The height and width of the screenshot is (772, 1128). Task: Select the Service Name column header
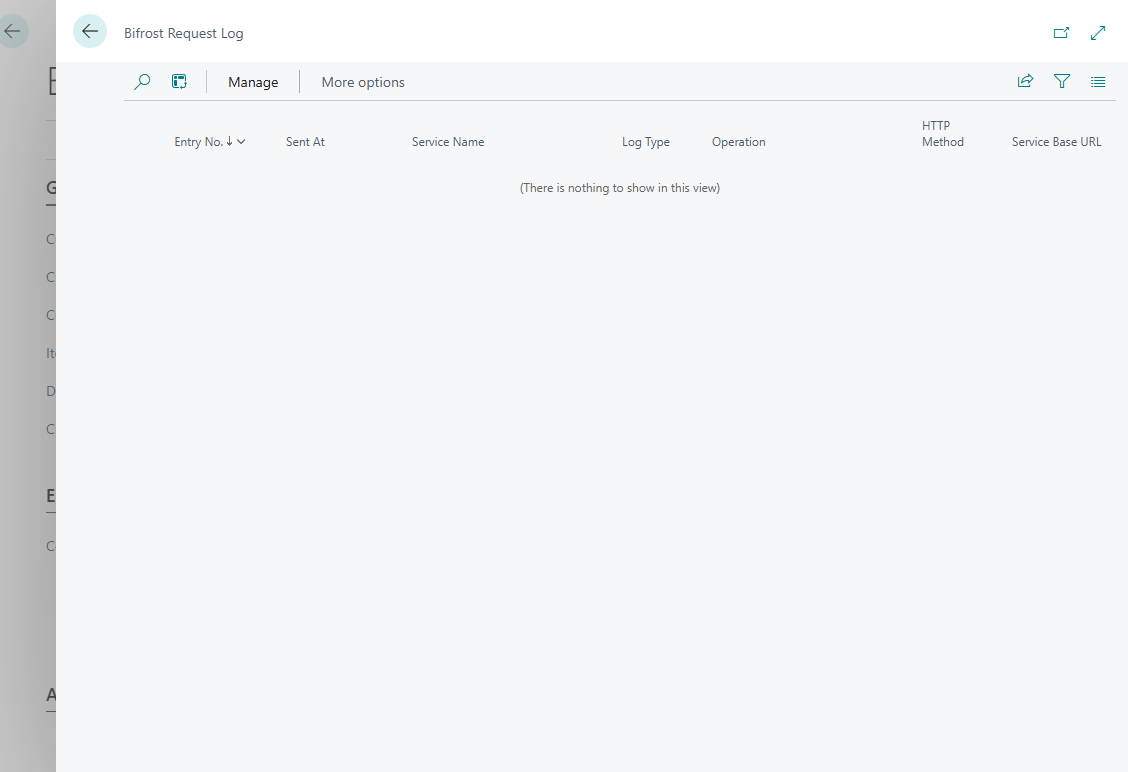(x=448, y=142)
